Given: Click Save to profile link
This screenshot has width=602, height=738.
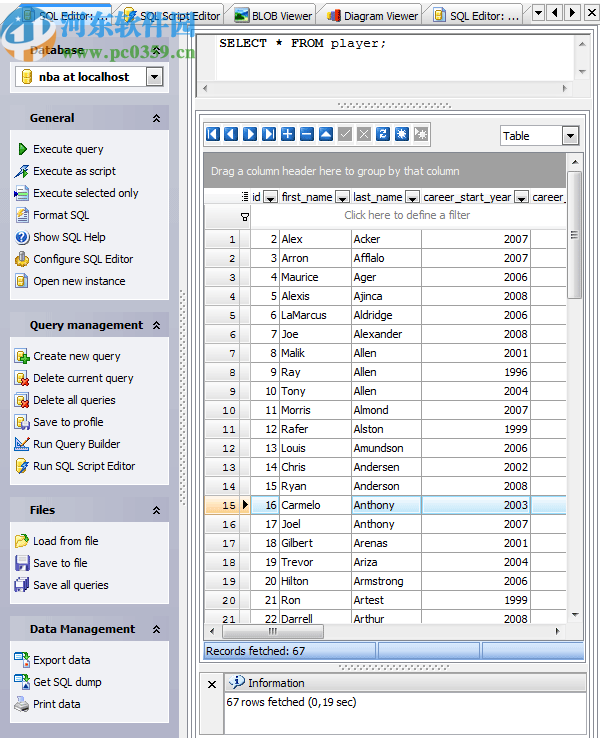Looking at the screenshot, I should 68,422.
